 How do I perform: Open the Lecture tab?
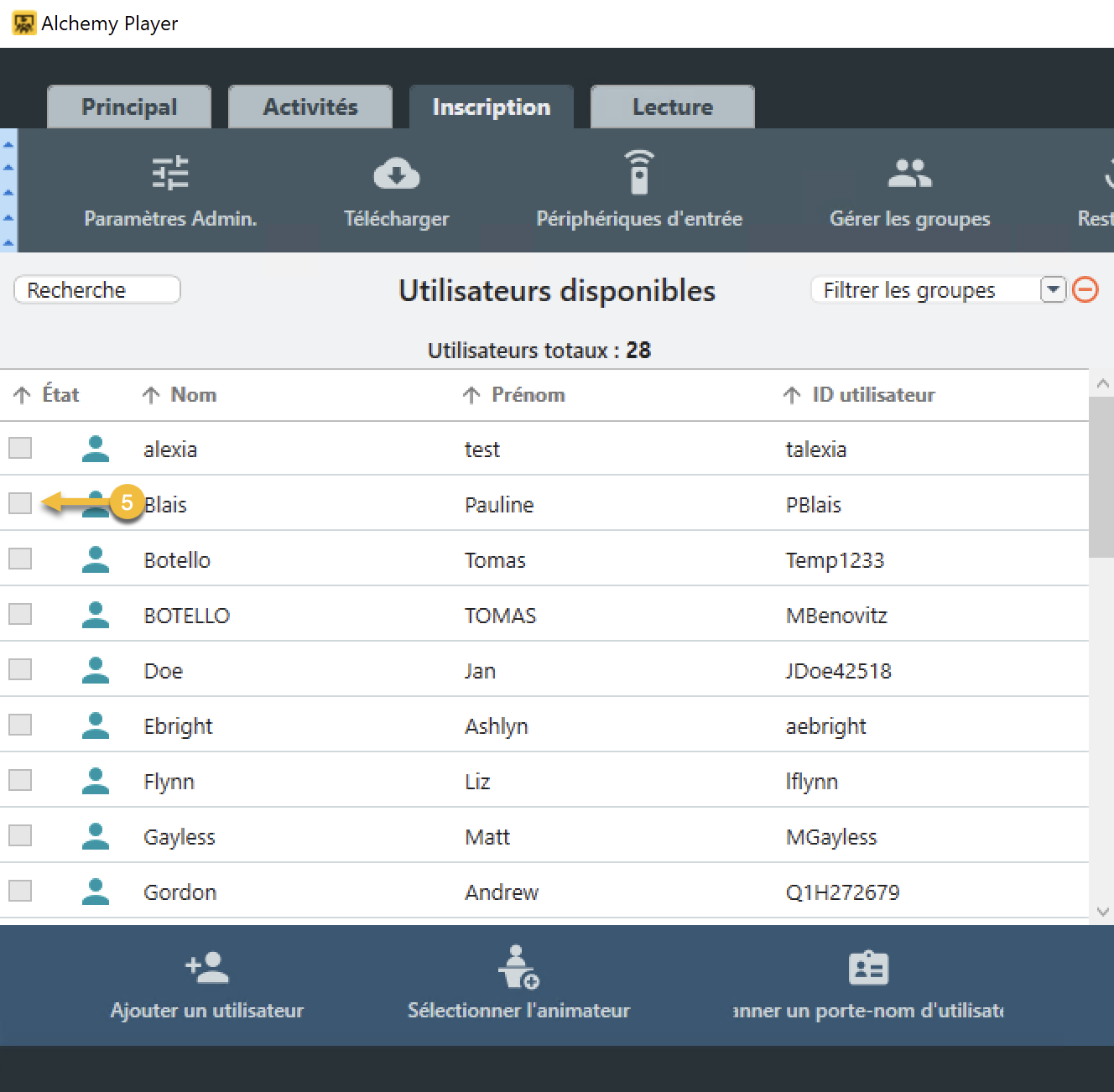pos(672,107)
